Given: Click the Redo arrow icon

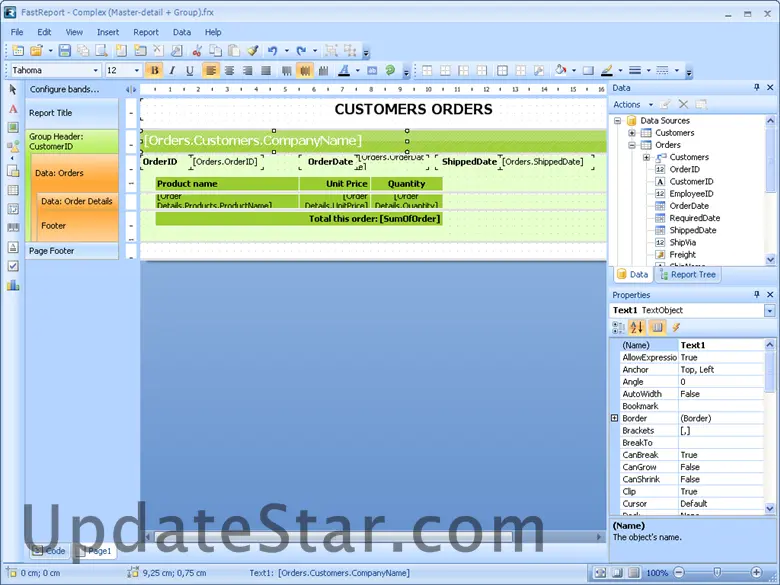Looking at the screenshot, I should [301, 50].
